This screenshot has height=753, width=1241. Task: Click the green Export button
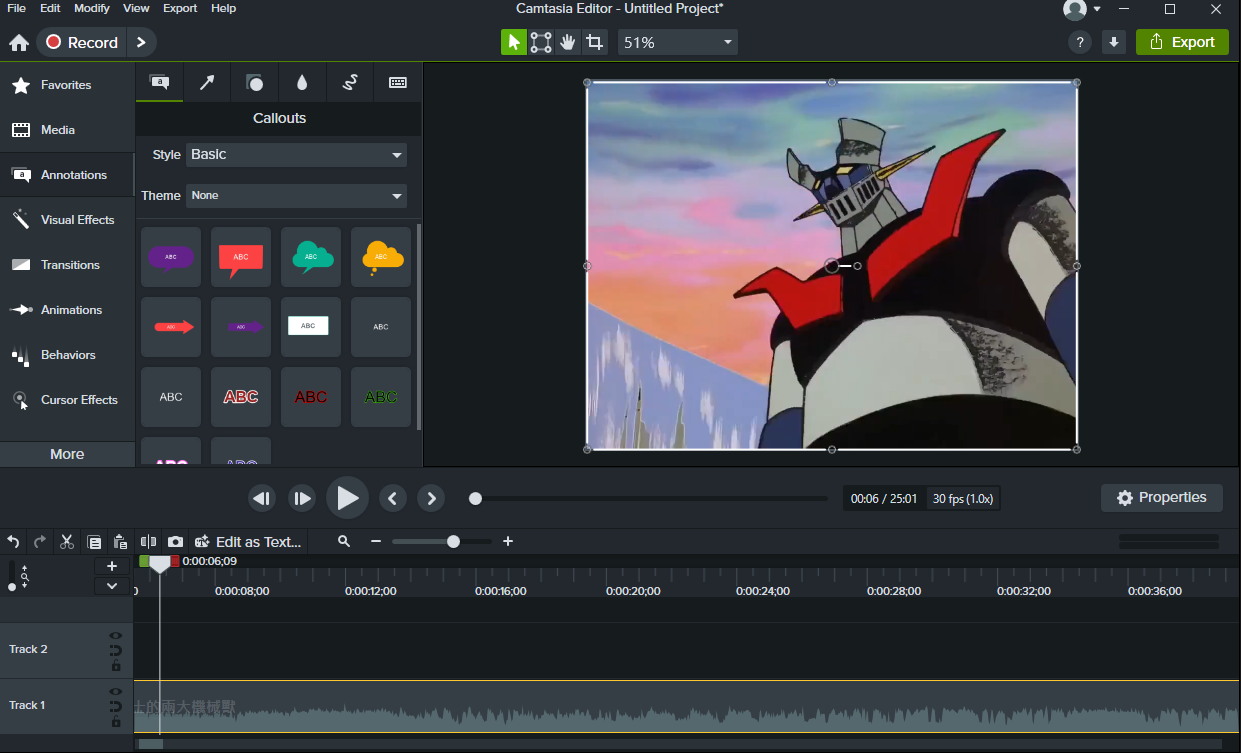pos(1182,42)
